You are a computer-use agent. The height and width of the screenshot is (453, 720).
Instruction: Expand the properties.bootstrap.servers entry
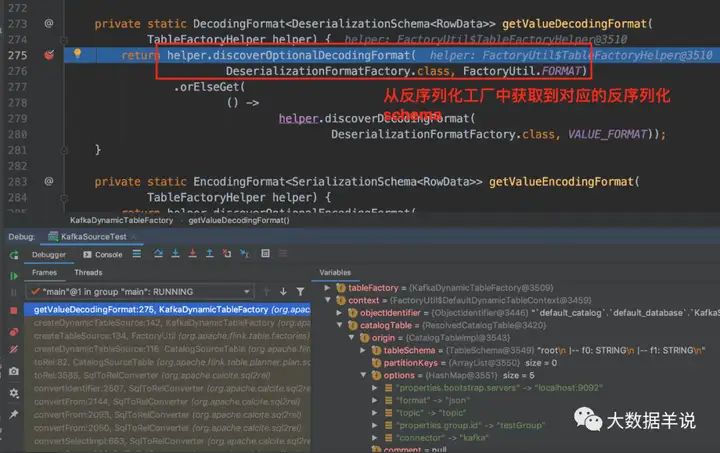375,388
